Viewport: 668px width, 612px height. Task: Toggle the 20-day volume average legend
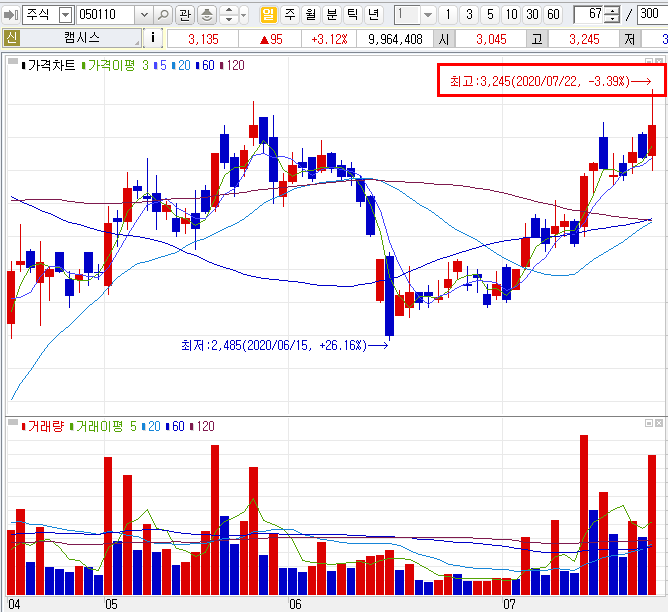click(151, 426)
